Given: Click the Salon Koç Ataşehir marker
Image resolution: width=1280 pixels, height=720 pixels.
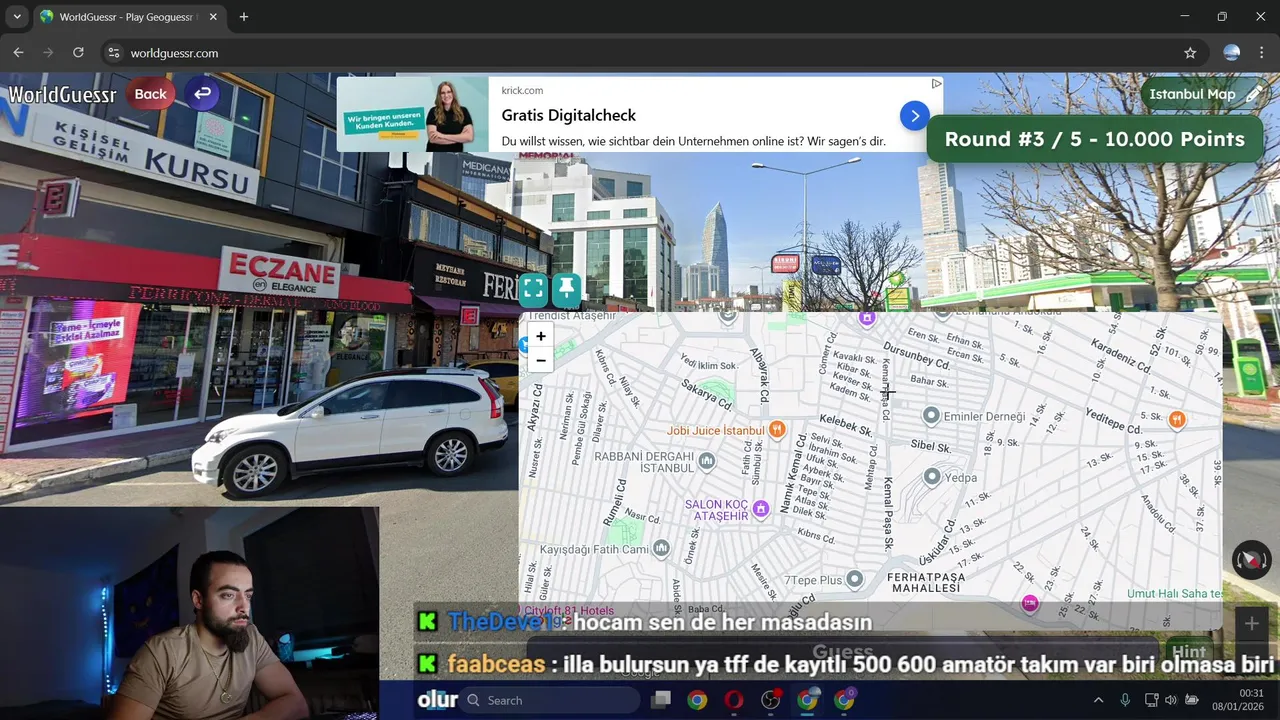Looking at the screenshot, I should pyautogui.click(x=760, y=509).
